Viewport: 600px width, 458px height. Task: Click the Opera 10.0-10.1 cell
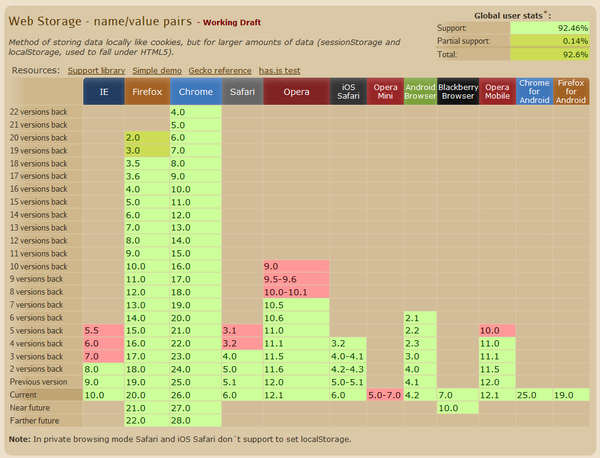click(x=296, y=292)
